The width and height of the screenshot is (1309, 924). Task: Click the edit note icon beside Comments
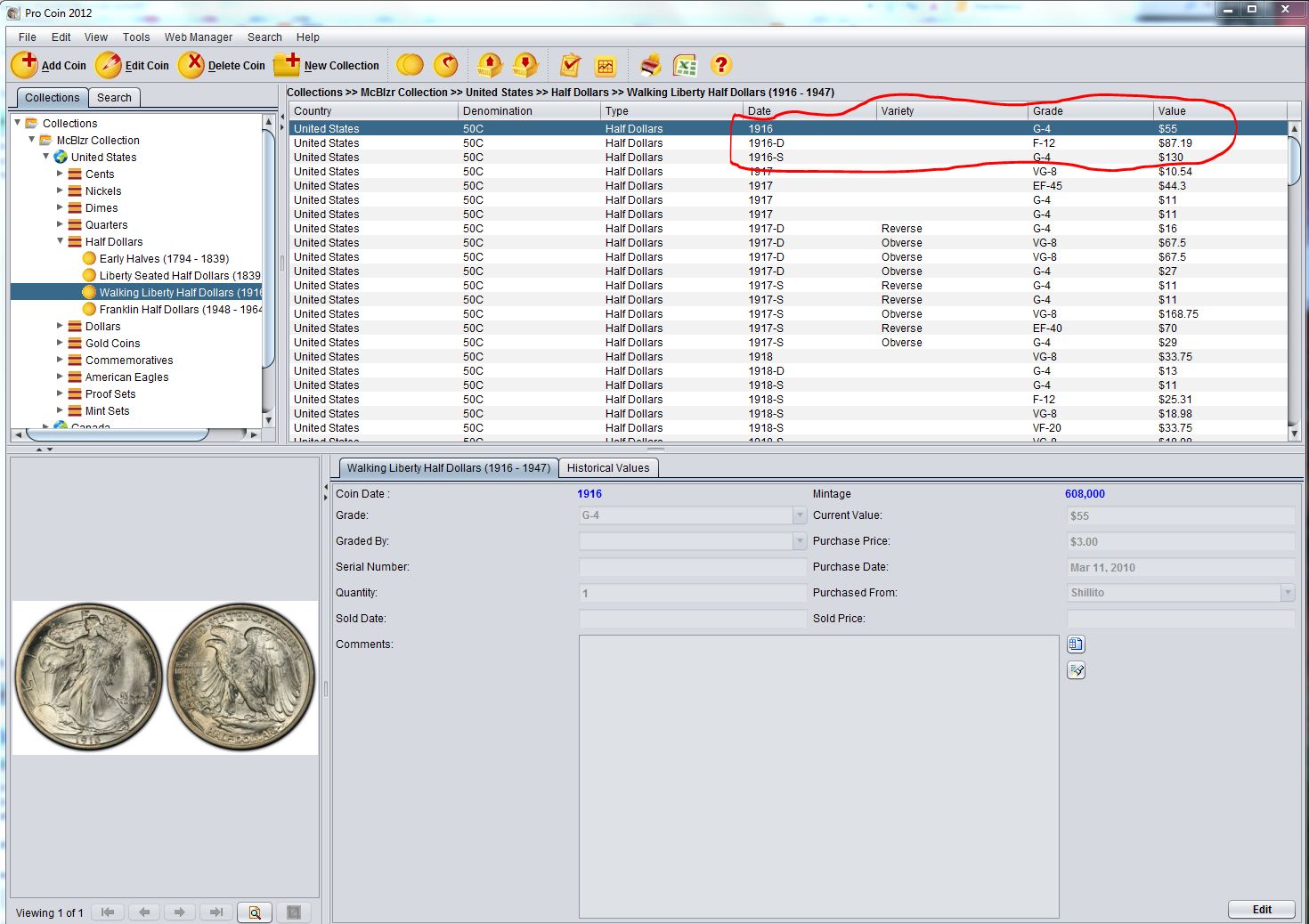coord(1076,670)
